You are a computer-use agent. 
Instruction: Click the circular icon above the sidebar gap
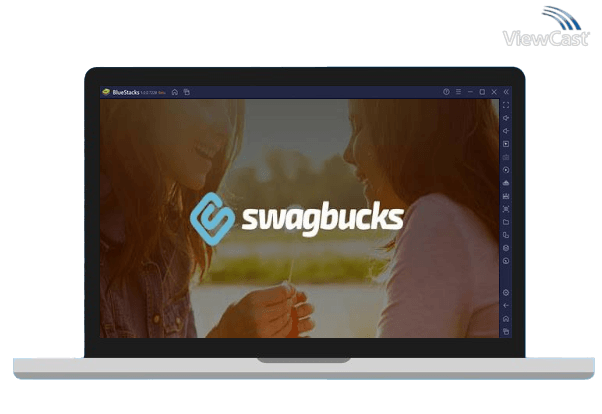pos(506,261)
